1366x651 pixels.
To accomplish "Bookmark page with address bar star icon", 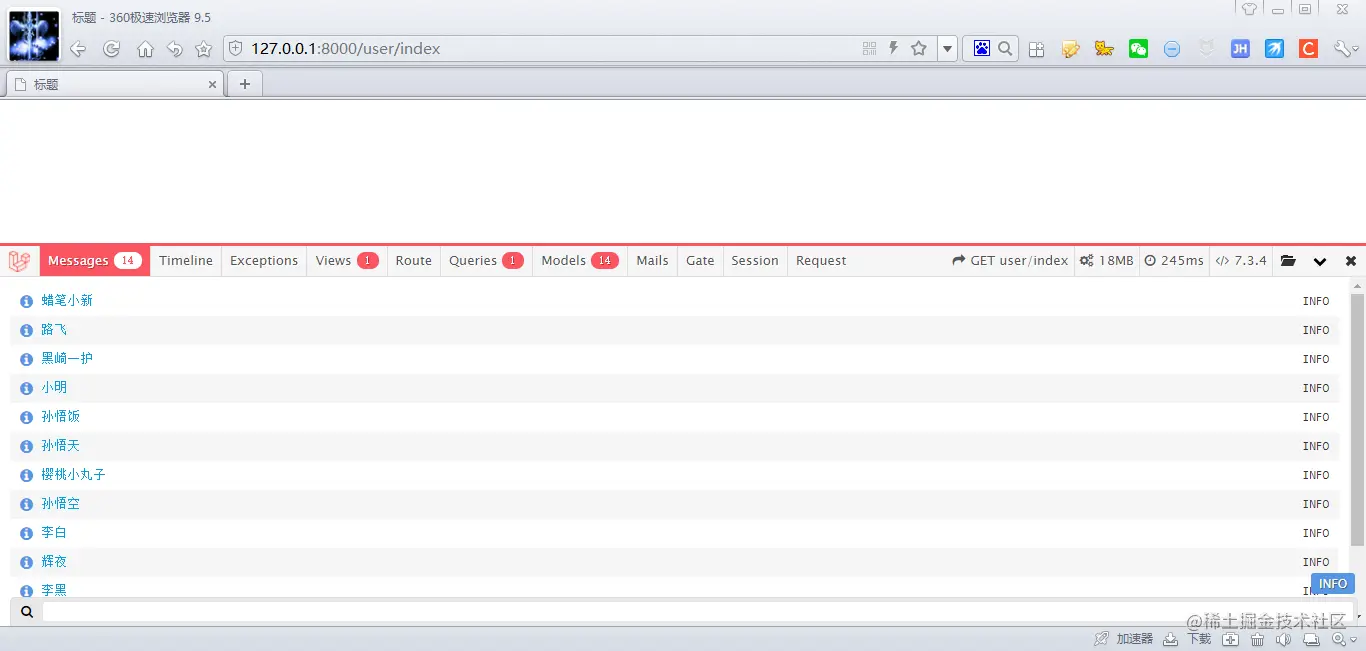I will [919, 48].
